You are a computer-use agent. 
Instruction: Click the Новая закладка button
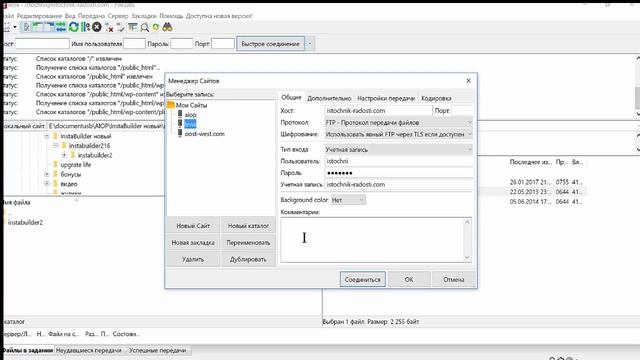(x=193, y=242)
